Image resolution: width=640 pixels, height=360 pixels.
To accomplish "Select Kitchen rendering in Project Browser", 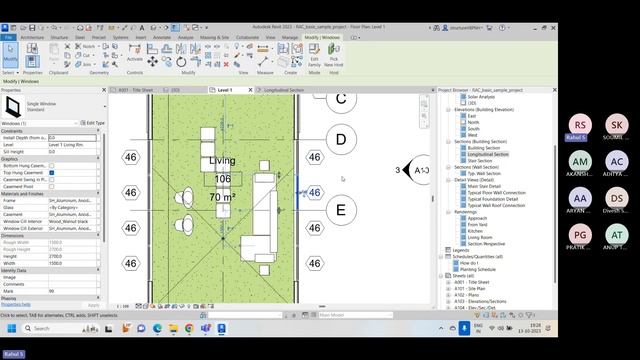I will click(x=475, y=231).
